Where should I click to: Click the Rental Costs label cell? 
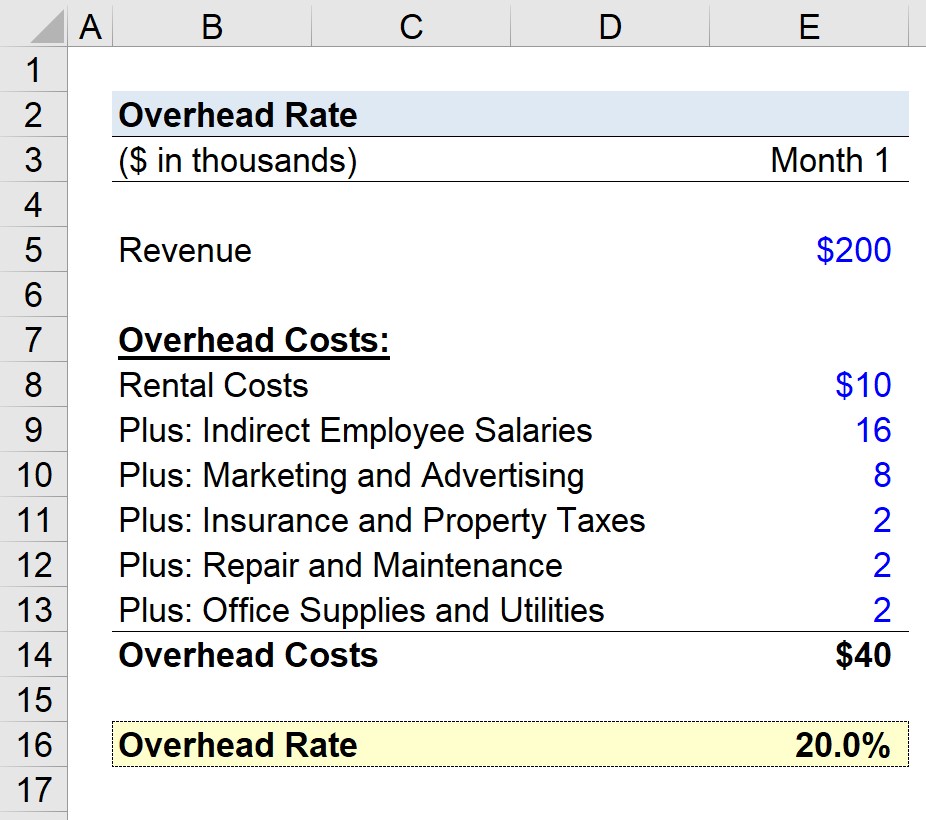pos(212,385)
